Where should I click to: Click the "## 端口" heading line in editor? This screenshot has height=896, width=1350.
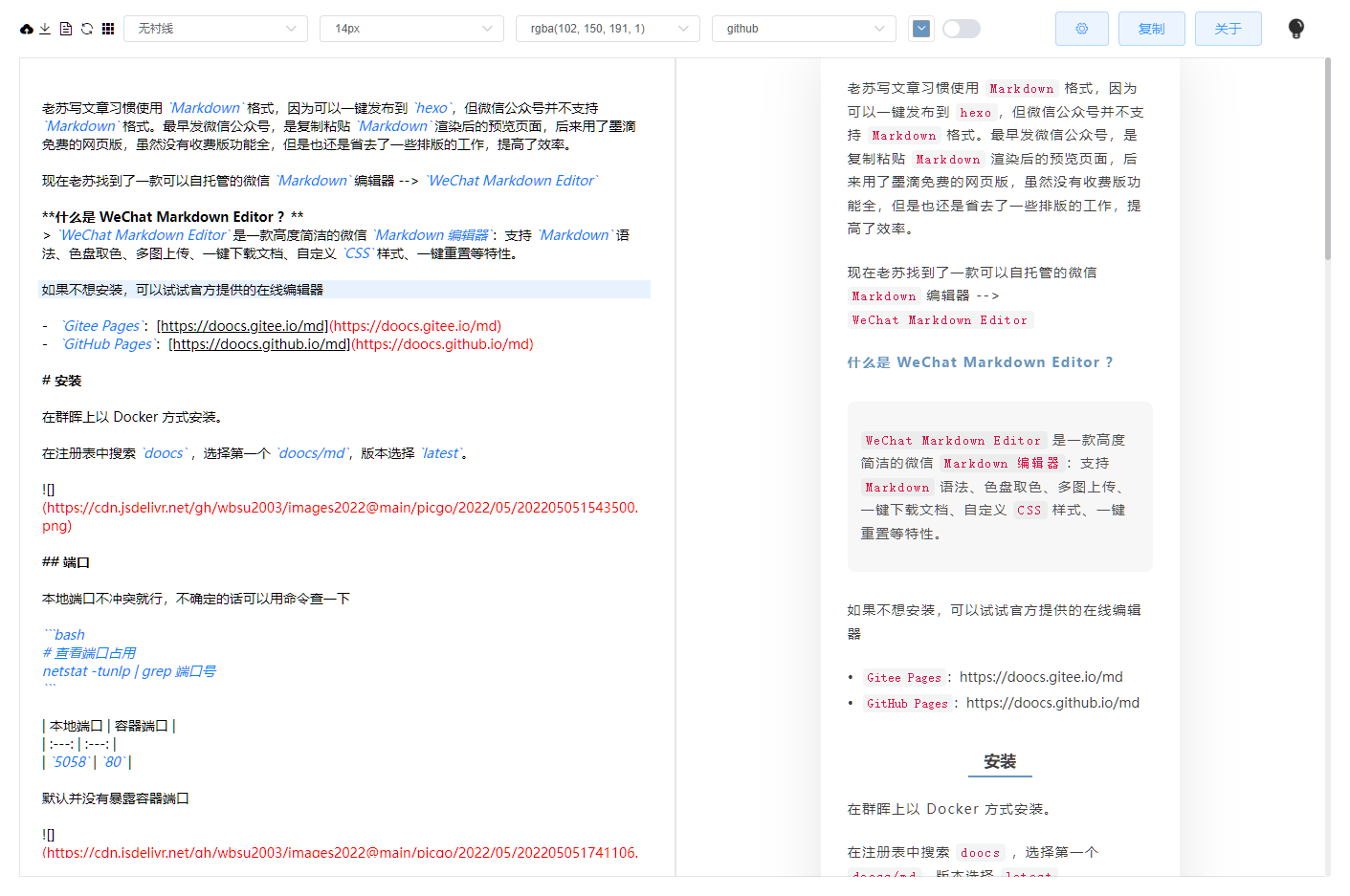tap(66, 562)
